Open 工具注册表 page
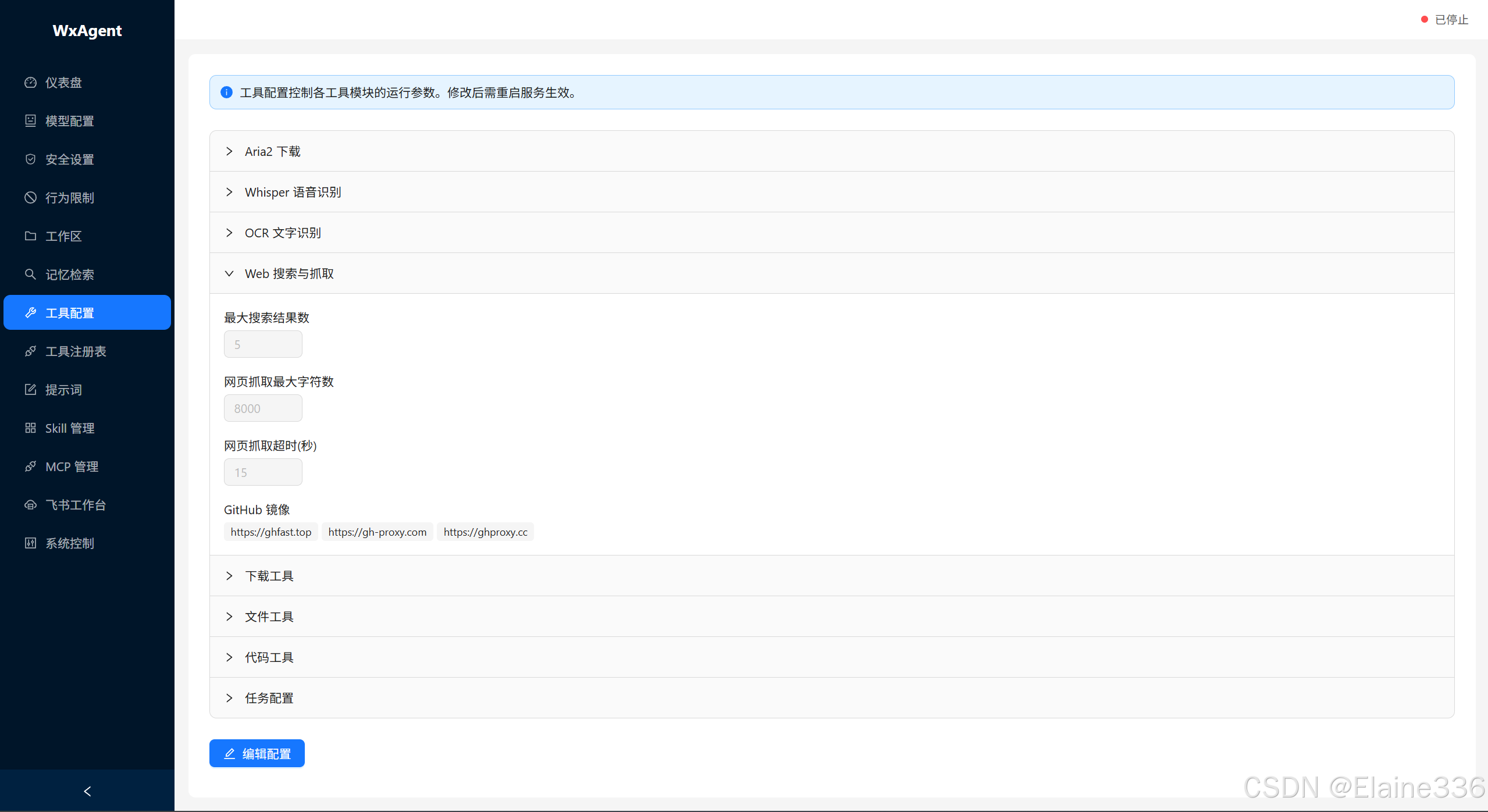 (x=87, y=351)
